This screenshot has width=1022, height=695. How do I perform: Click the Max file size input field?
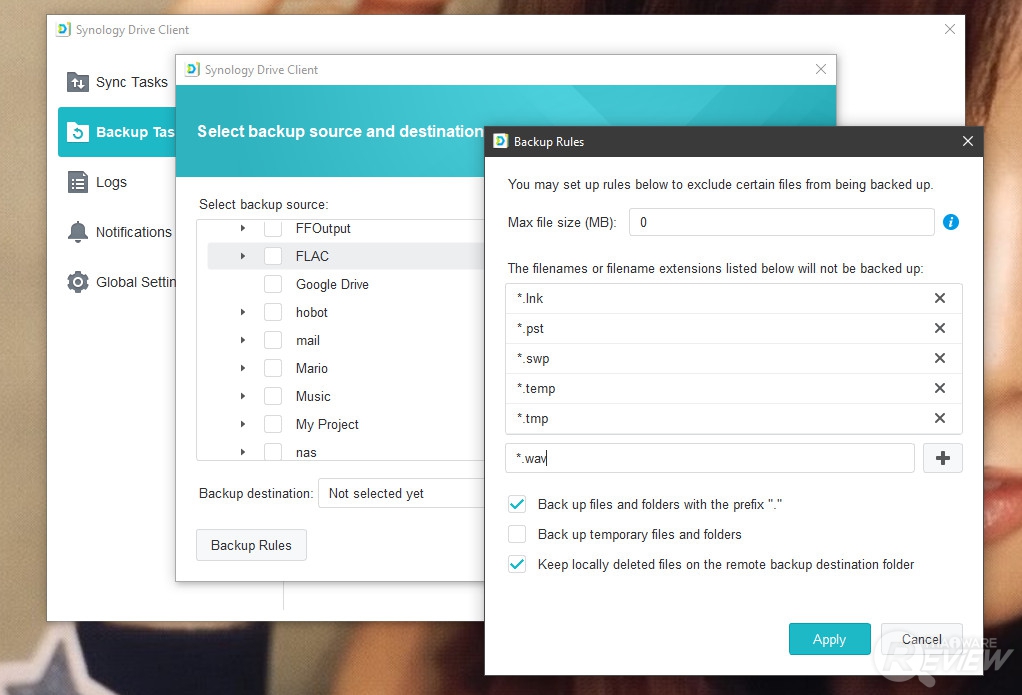781,222
